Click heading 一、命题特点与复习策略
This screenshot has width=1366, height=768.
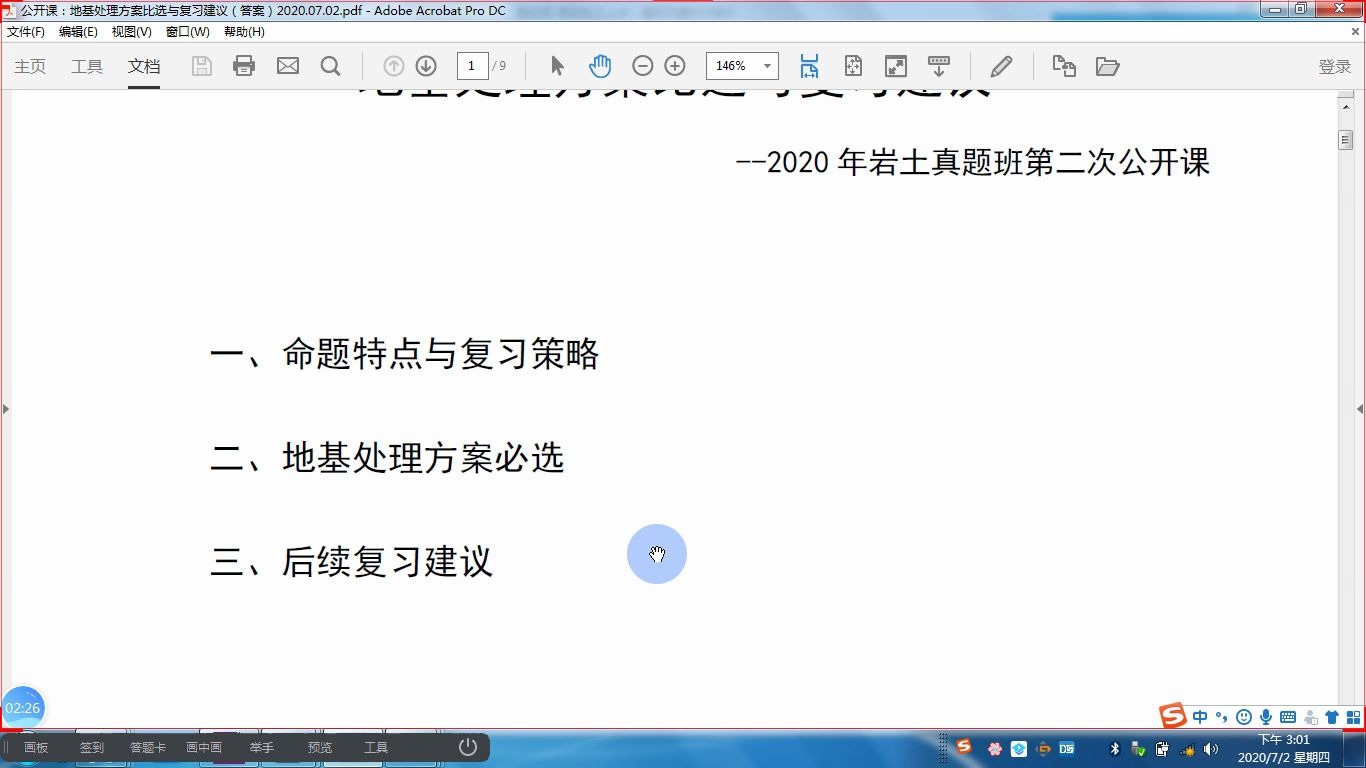[x=405, y=354]
